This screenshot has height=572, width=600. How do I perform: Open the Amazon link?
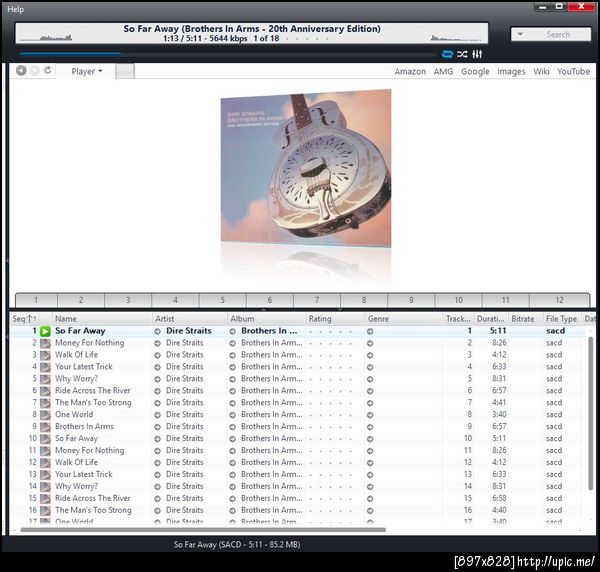pyautogui.click(x=410, y=72)
